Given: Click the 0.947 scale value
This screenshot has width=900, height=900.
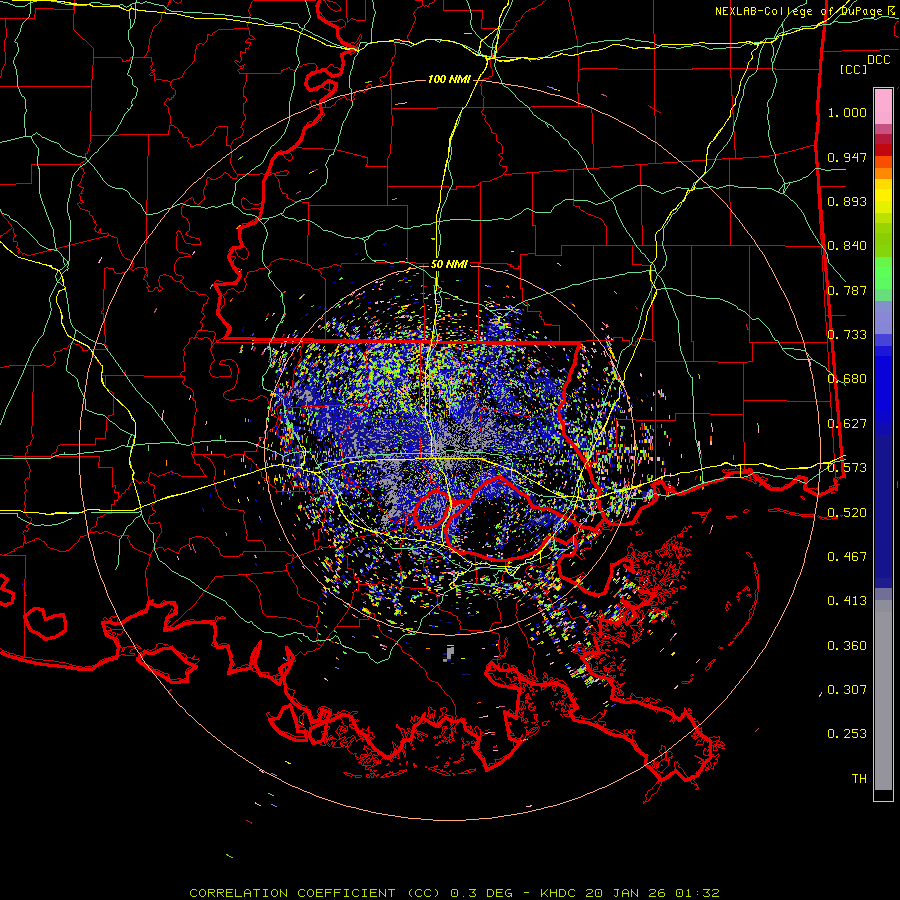Looking at the screenshot, I should [847, 157].
